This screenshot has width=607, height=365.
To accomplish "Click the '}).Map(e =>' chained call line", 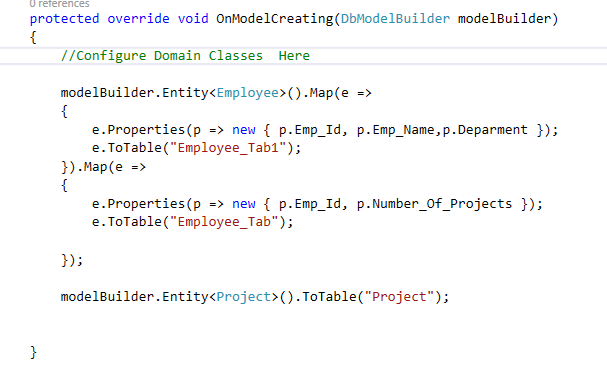I will point(103,167).
